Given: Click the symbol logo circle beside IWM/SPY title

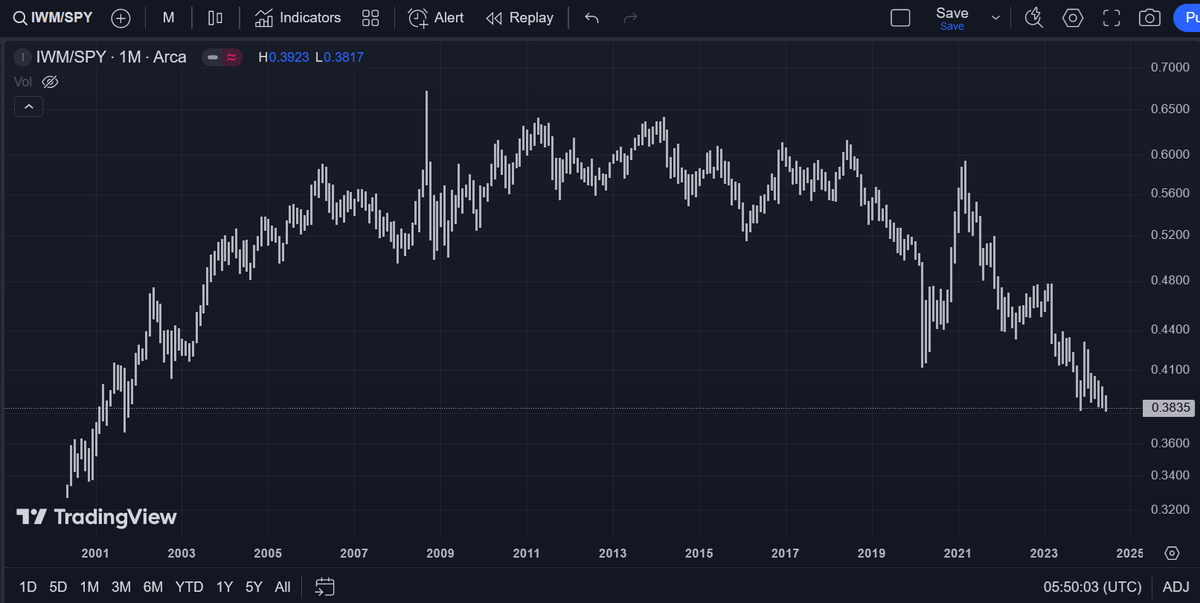Looking at the screenshot, I should coord(22,57).
